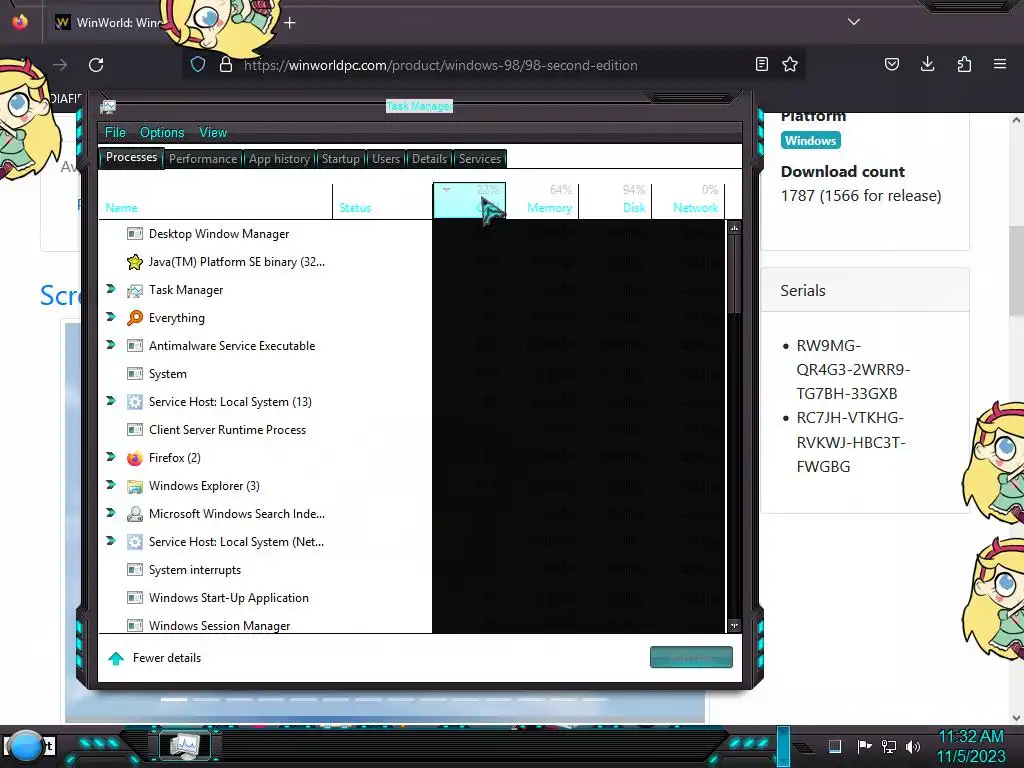Click the Start orb on taskbar
The image size is (1024, 768).
point(26,747)
